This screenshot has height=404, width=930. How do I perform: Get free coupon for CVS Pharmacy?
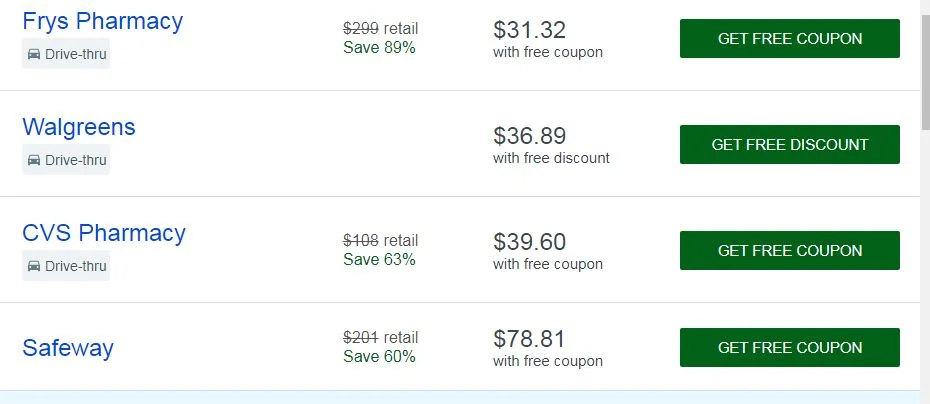[x=789, y=250]
